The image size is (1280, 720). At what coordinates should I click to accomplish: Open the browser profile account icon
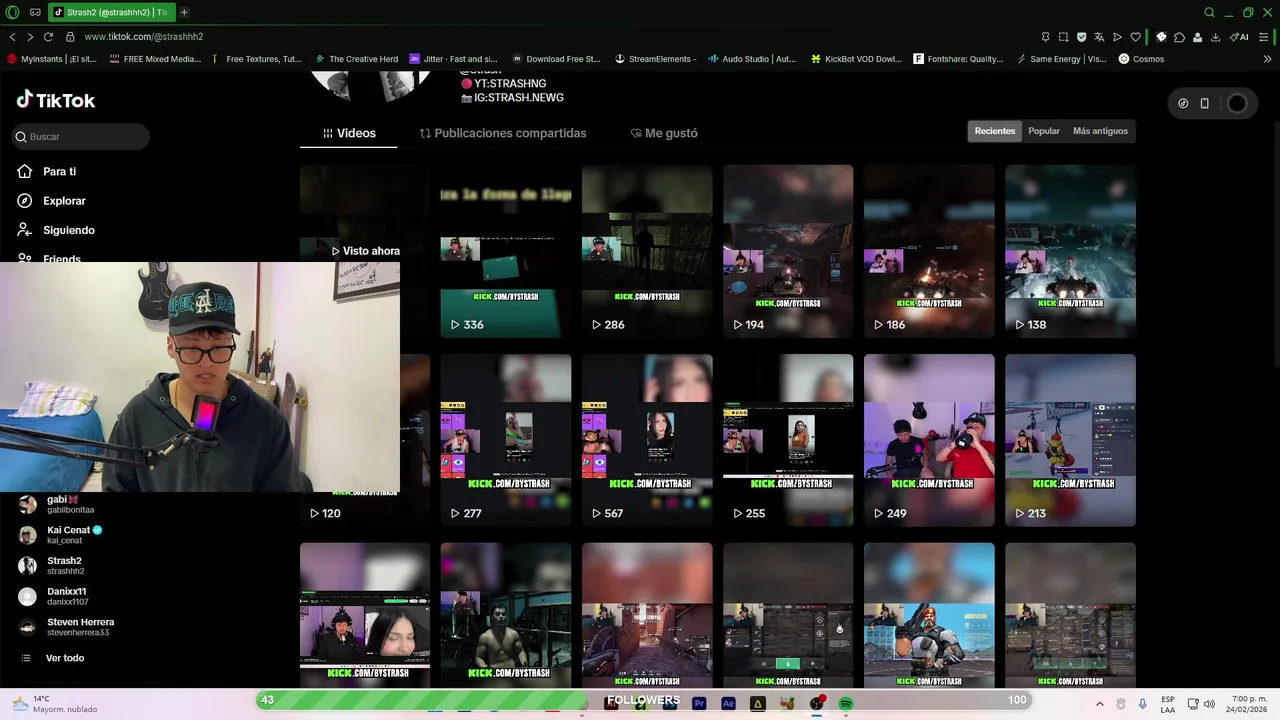coord(1198,37)
